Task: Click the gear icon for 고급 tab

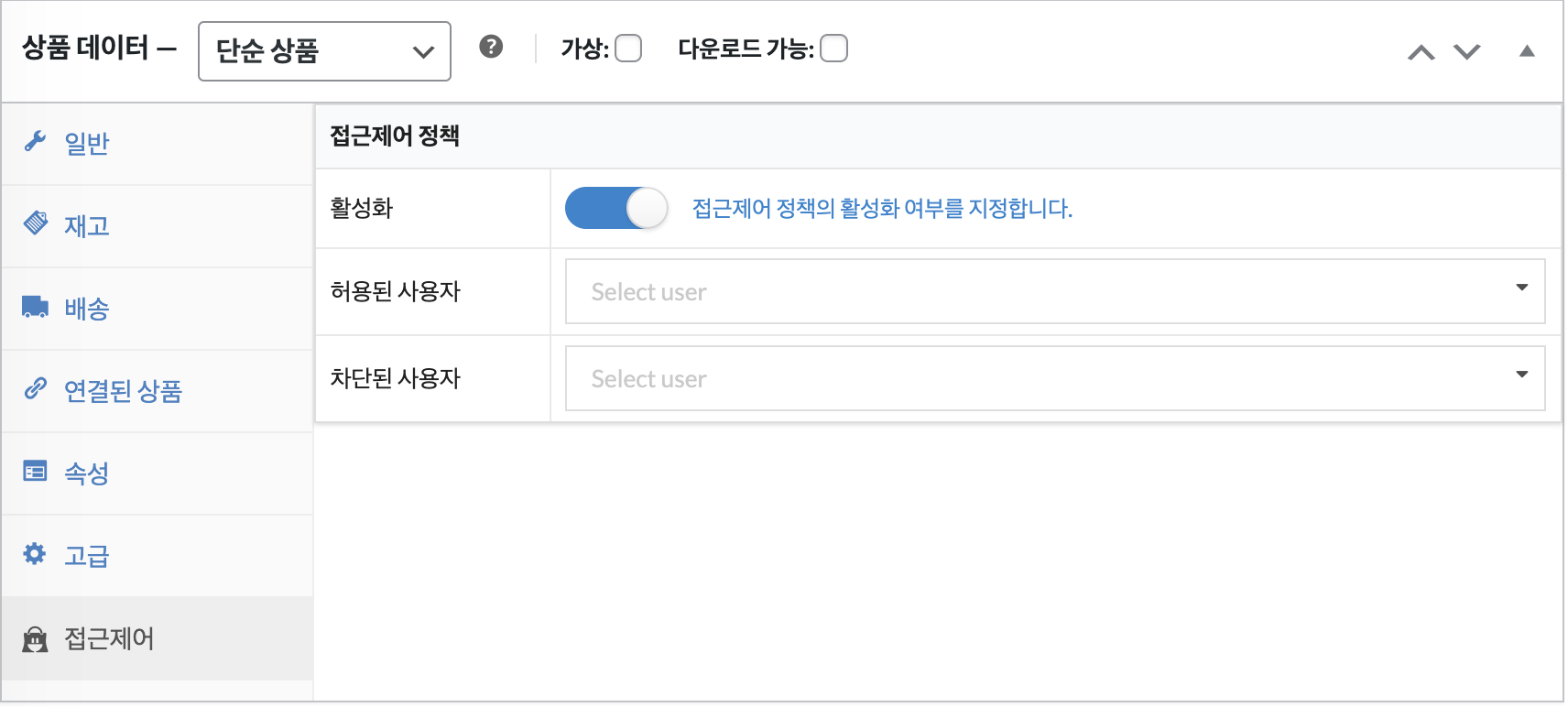Action: (x=35, y=553)
